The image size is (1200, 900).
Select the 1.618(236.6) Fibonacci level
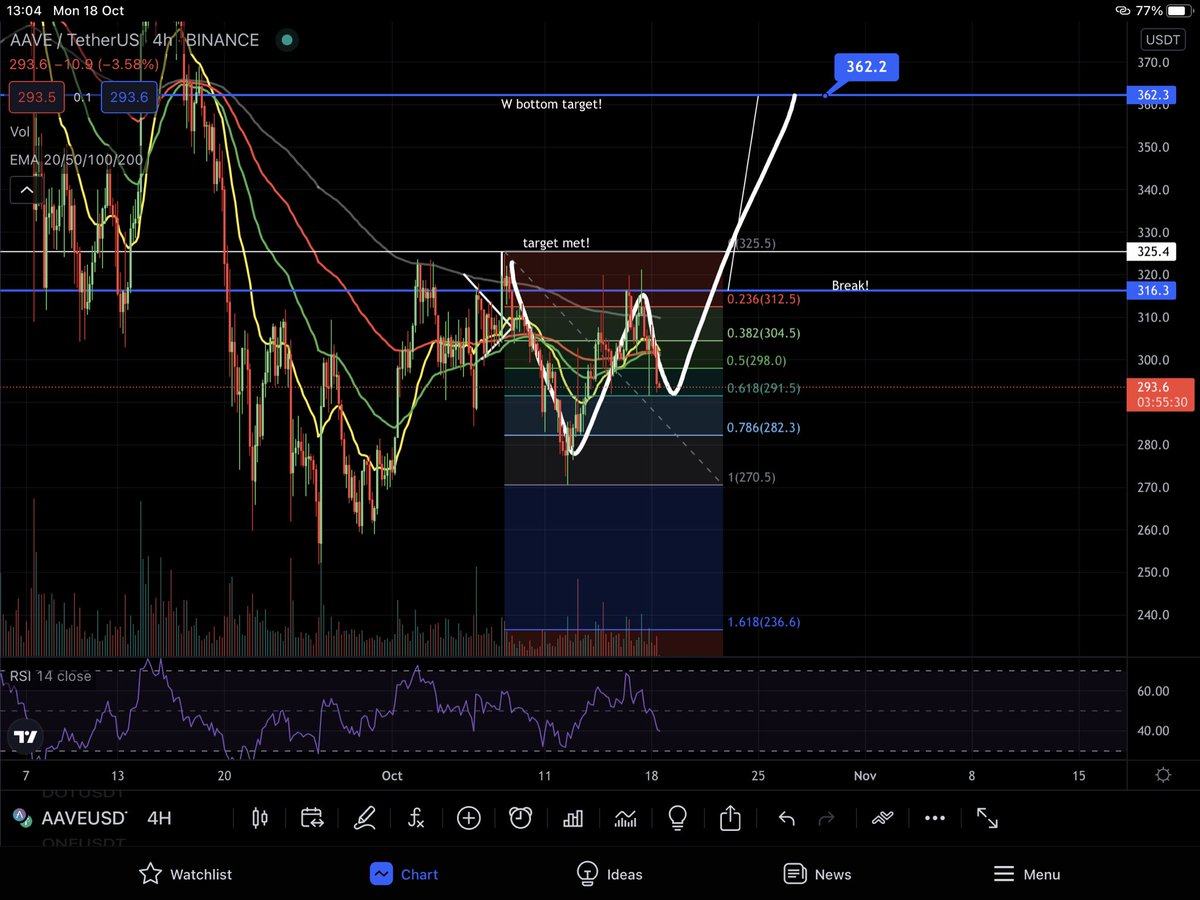pyautogui.click(x=764, y=622)
